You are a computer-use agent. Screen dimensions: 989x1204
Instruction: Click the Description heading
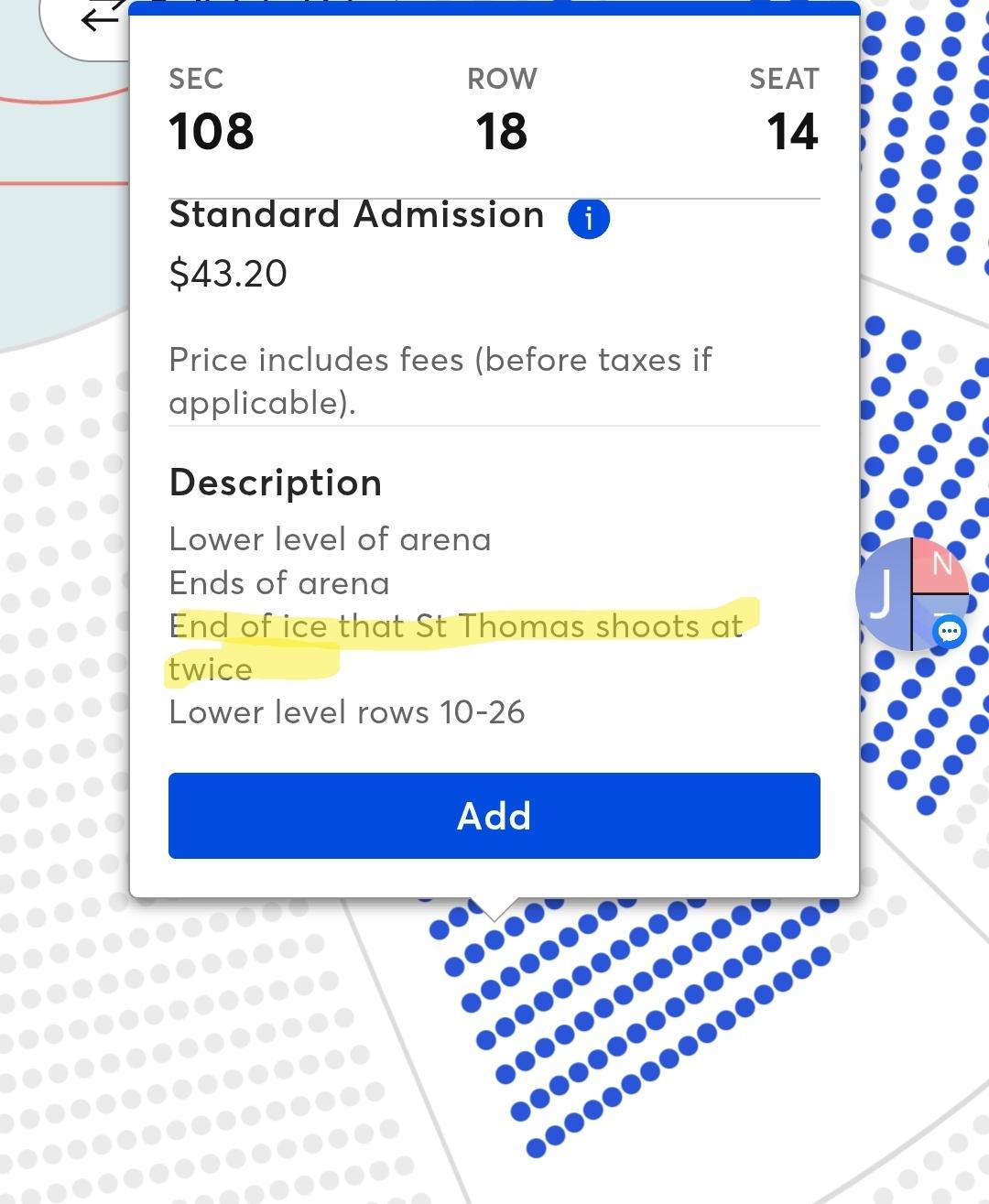click(x=276, y=483)
